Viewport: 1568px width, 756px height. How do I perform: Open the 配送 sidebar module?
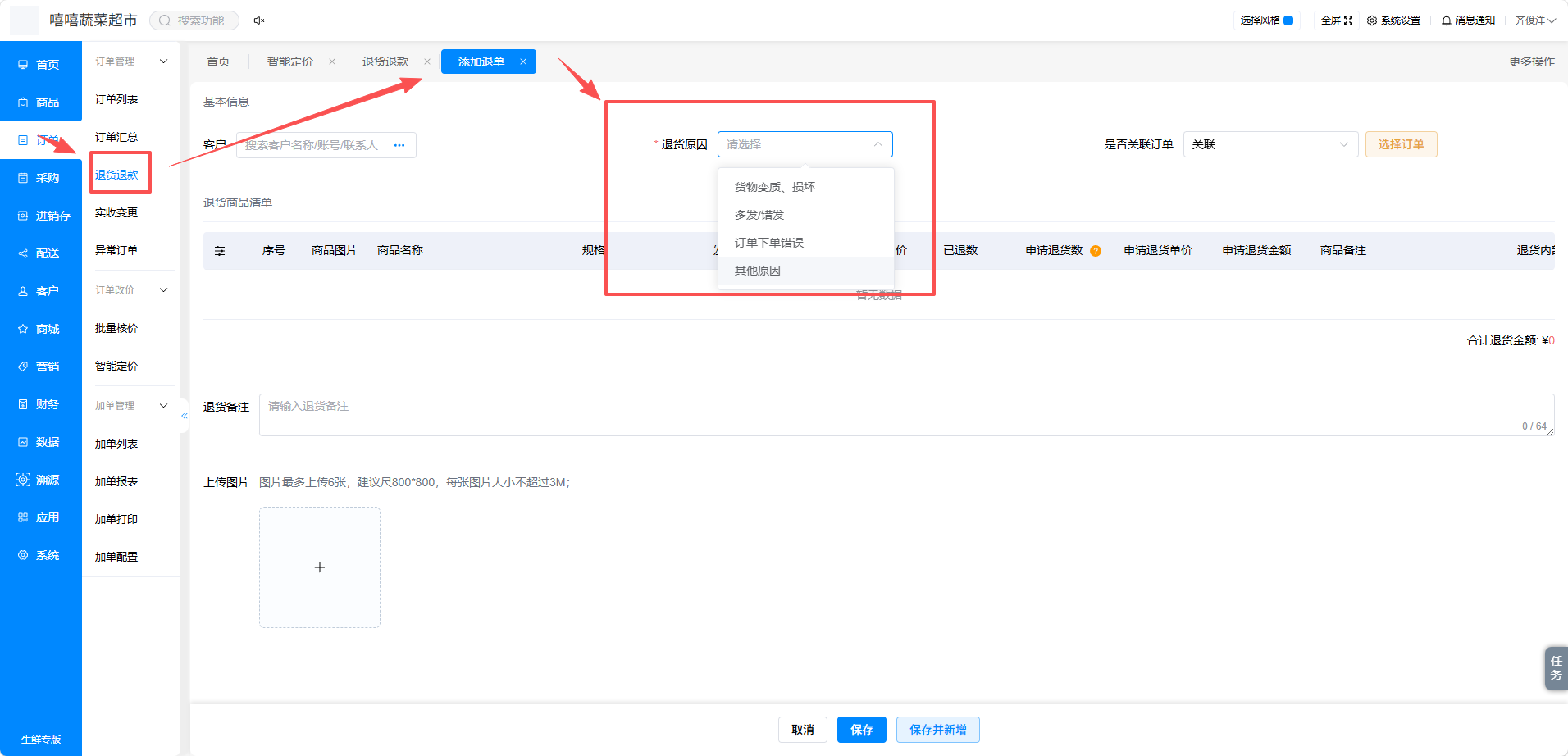click(x=40, y=253)
